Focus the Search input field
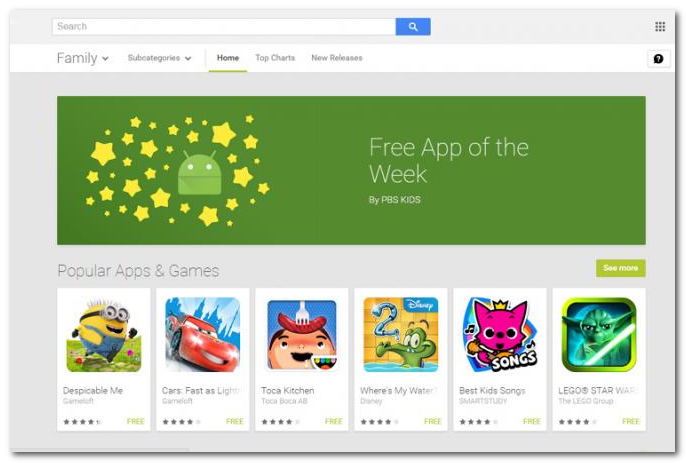 pyautogui.click(x=224, y=27)
